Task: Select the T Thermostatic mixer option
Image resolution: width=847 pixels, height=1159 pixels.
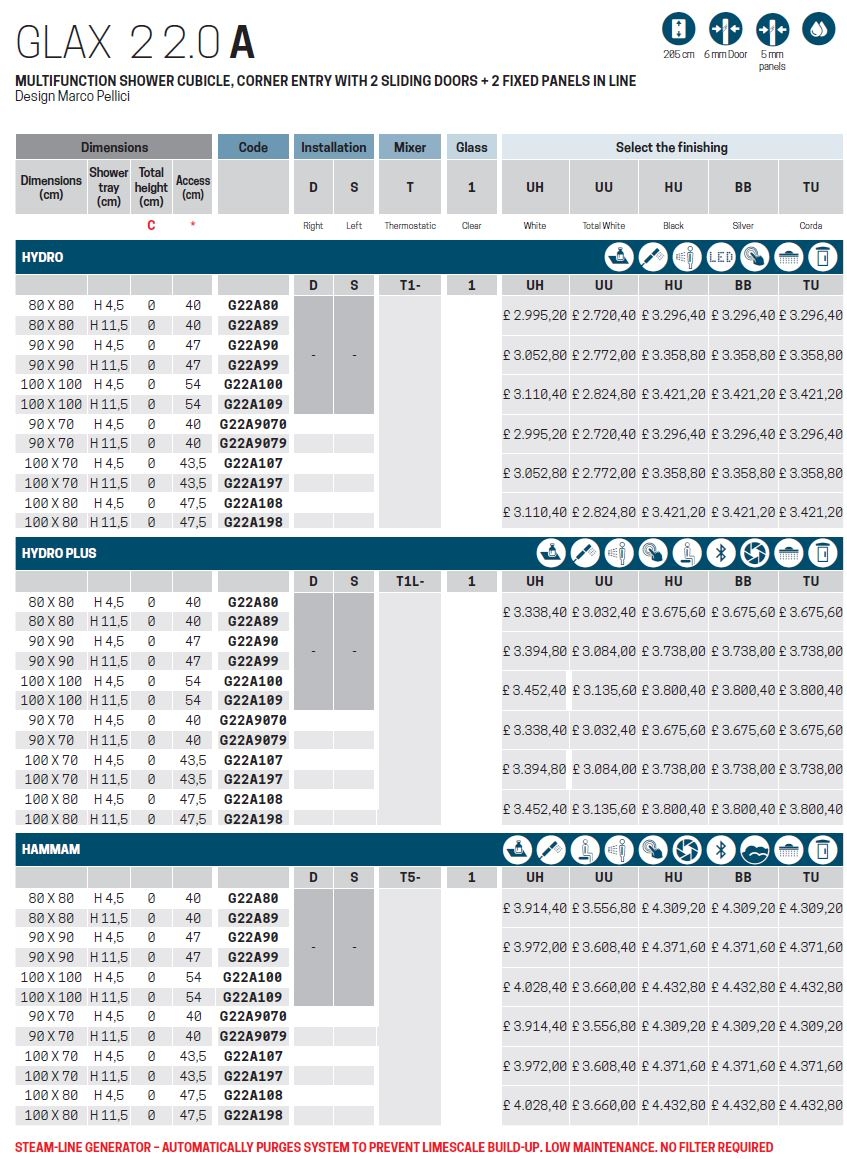Action: coord(408,187)
